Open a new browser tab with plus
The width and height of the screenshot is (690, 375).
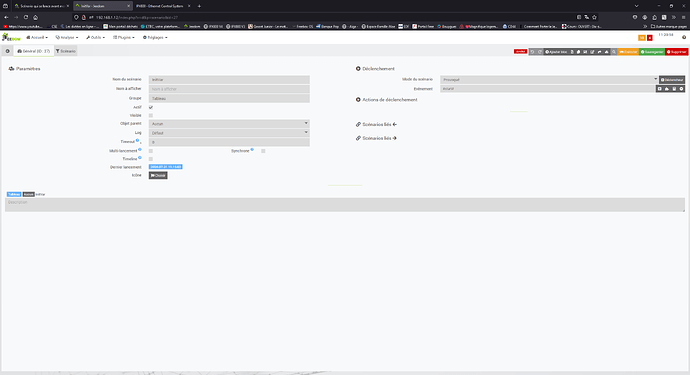click(x=199, y=6)
